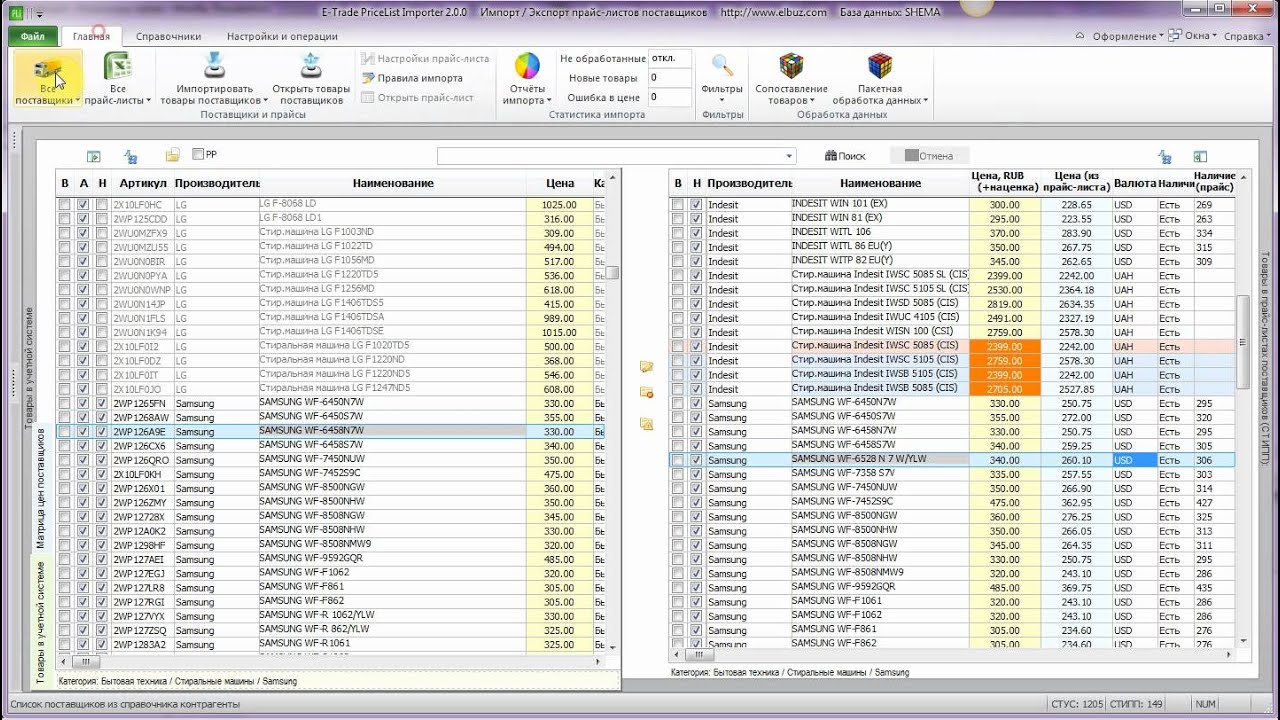The height and width of the screenshot is (720, 1280).
Task: Open the Файл tab
Action: [32, 36]
